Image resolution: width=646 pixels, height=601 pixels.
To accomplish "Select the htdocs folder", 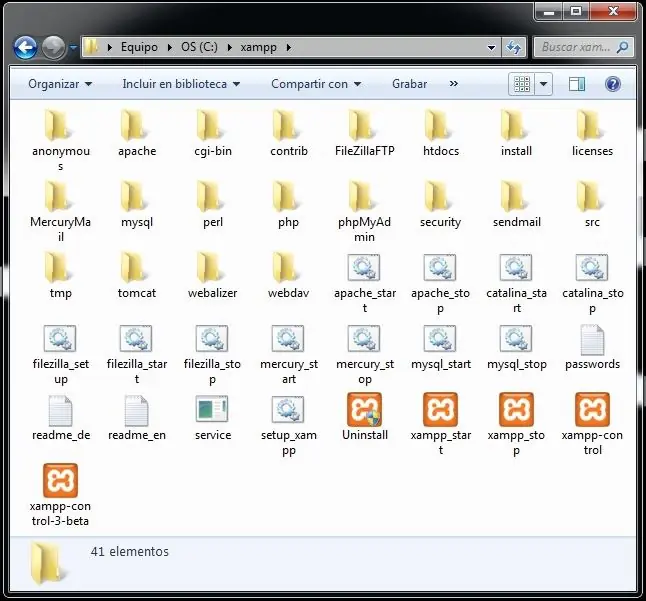I will click(438, 125).
